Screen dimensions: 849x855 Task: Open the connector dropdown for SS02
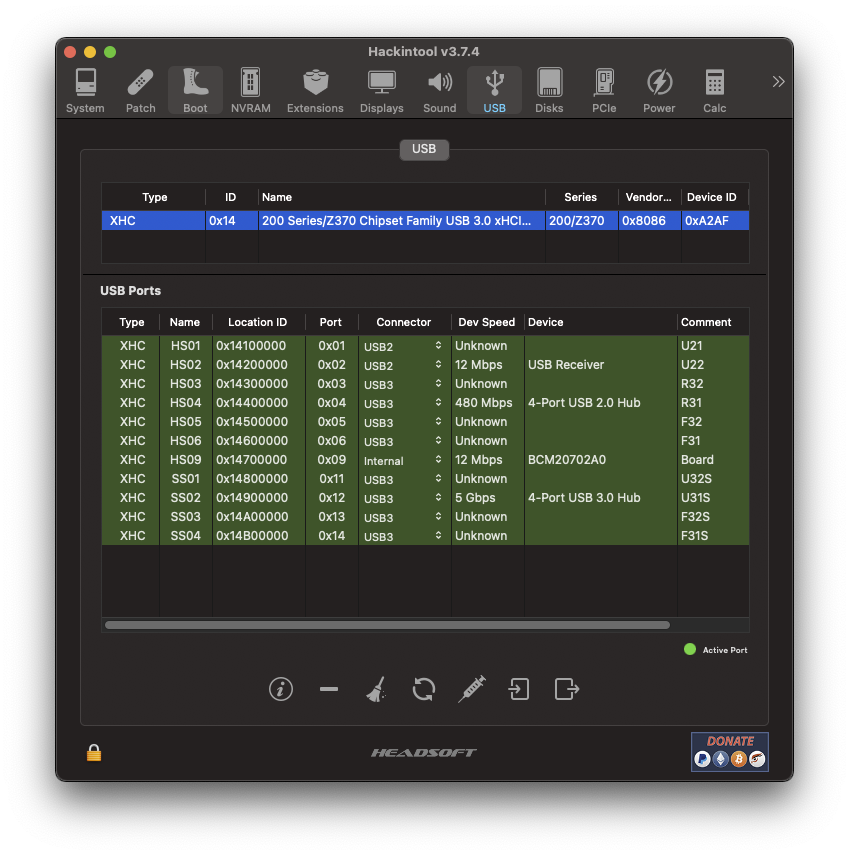(404, 498)
